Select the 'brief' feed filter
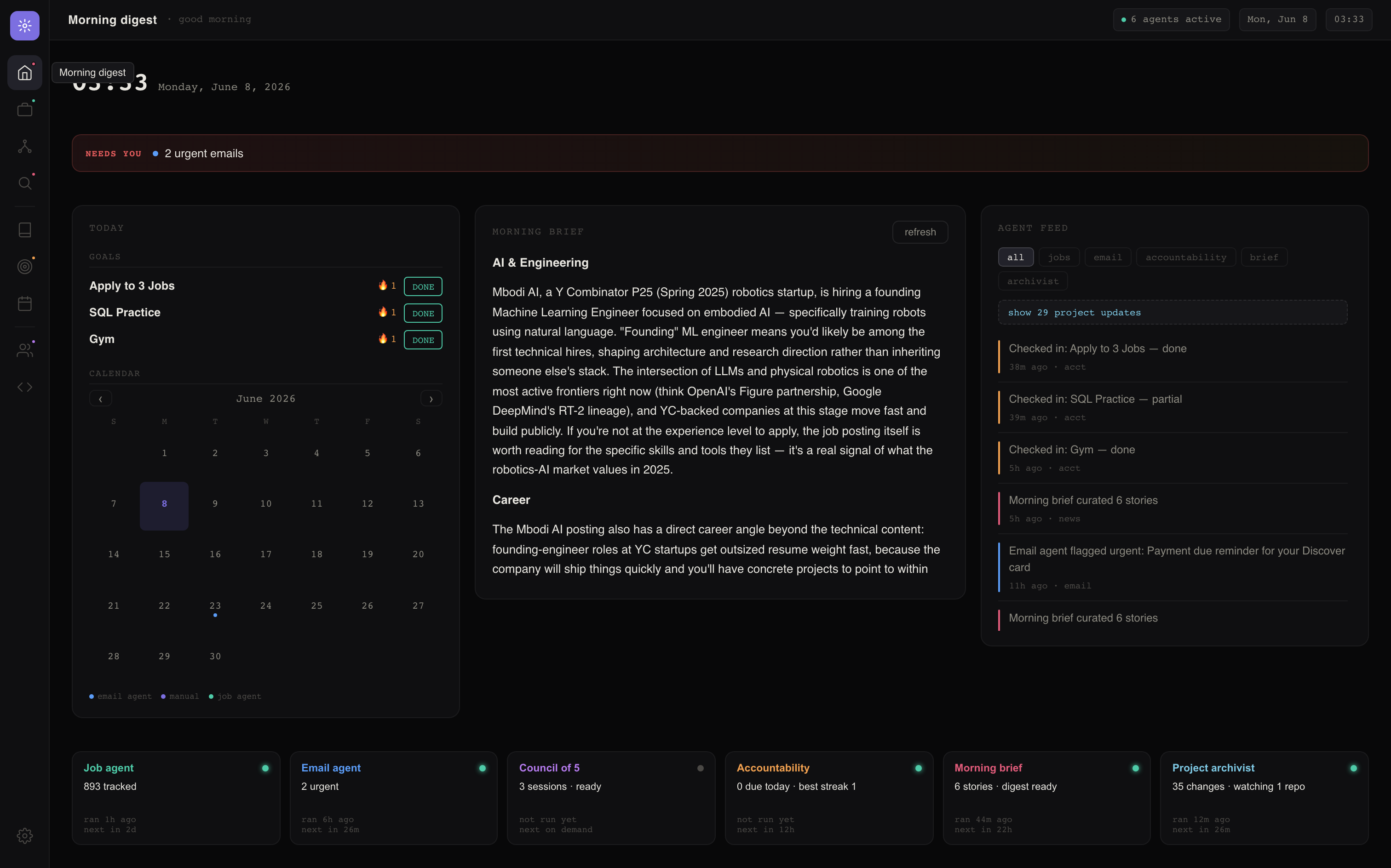This screenshot has width=1391, height=868. point(1264,257)
